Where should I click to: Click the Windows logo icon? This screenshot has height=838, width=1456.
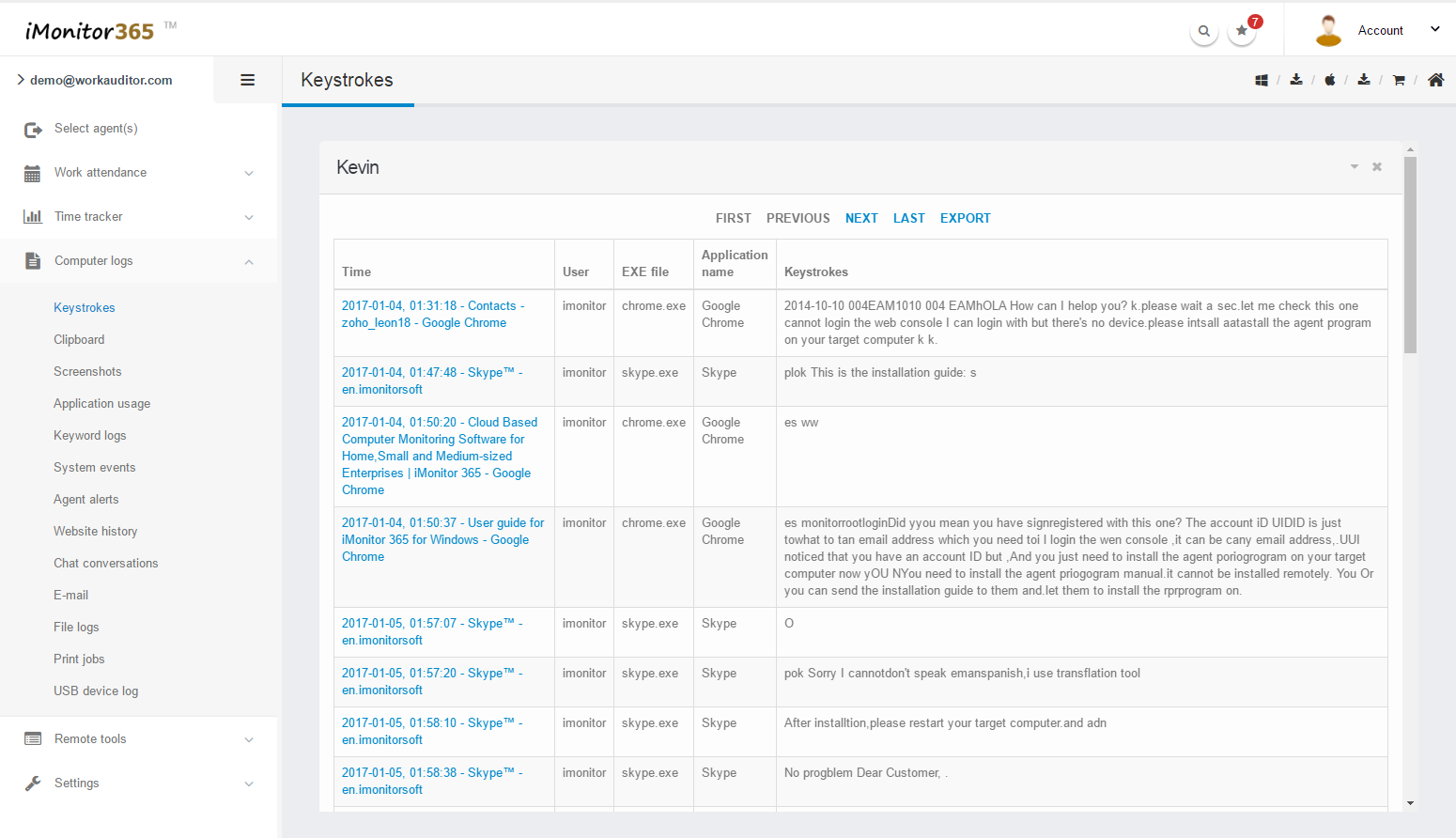(x=1261, y=81)
